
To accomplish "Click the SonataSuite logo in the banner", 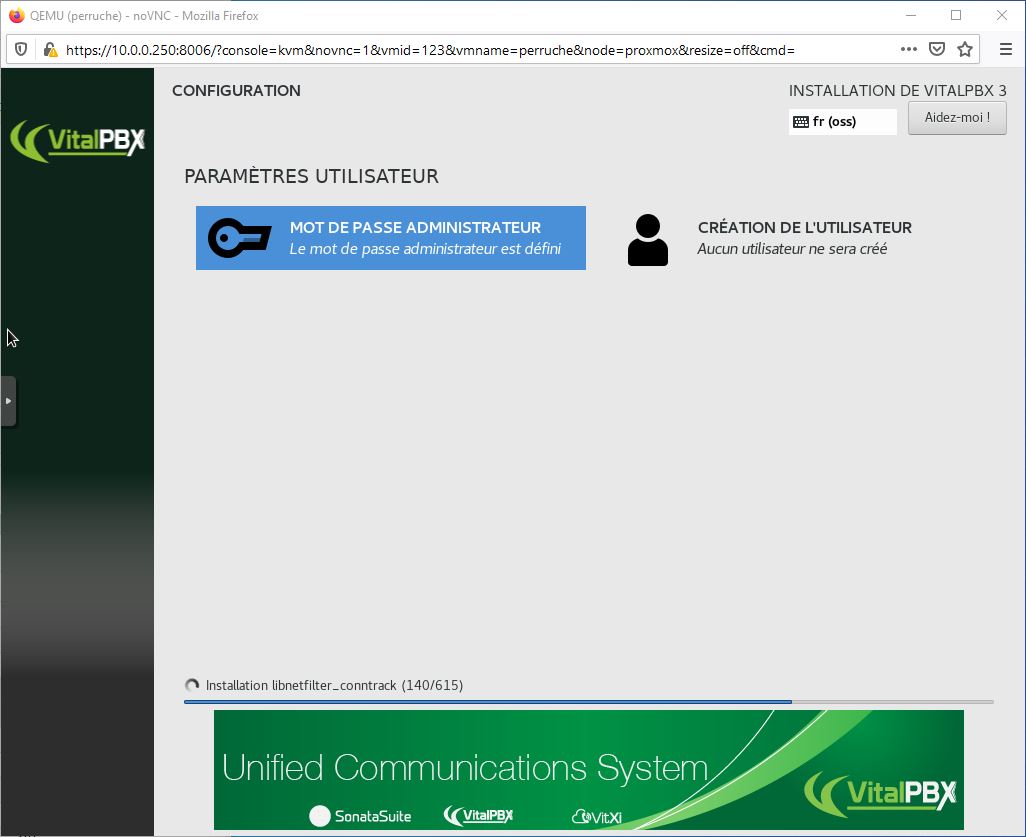I will pos(361,816).
